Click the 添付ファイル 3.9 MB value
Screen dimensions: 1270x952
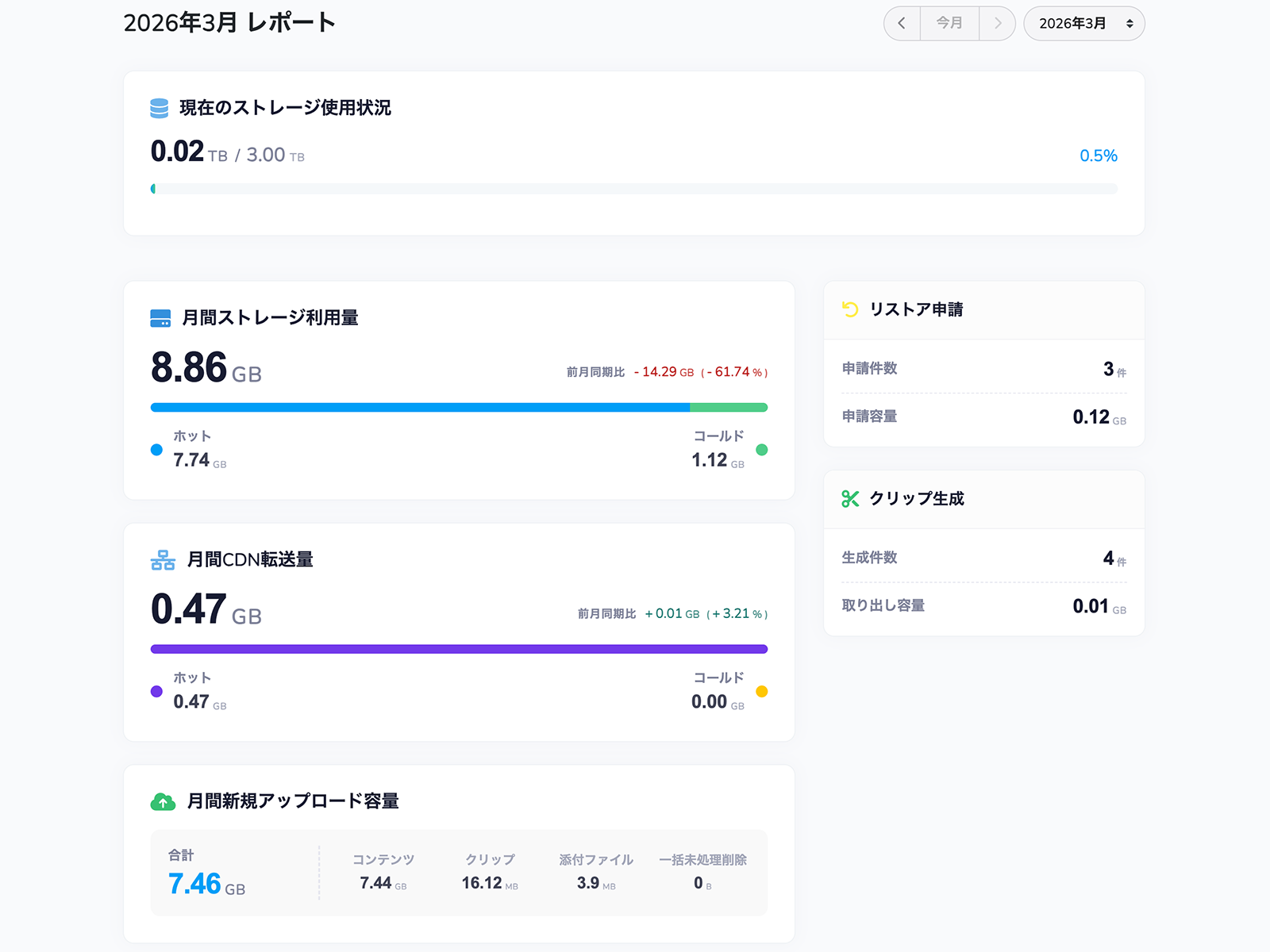pos(596,883)
